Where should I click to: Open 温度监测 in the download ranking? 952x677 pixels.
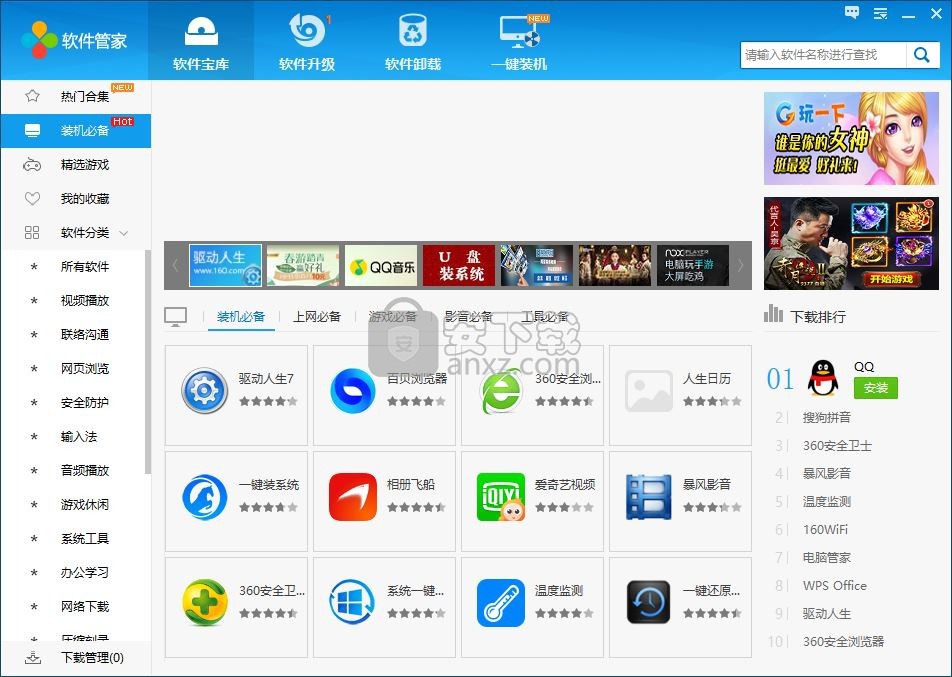click(x=827, y=502)
